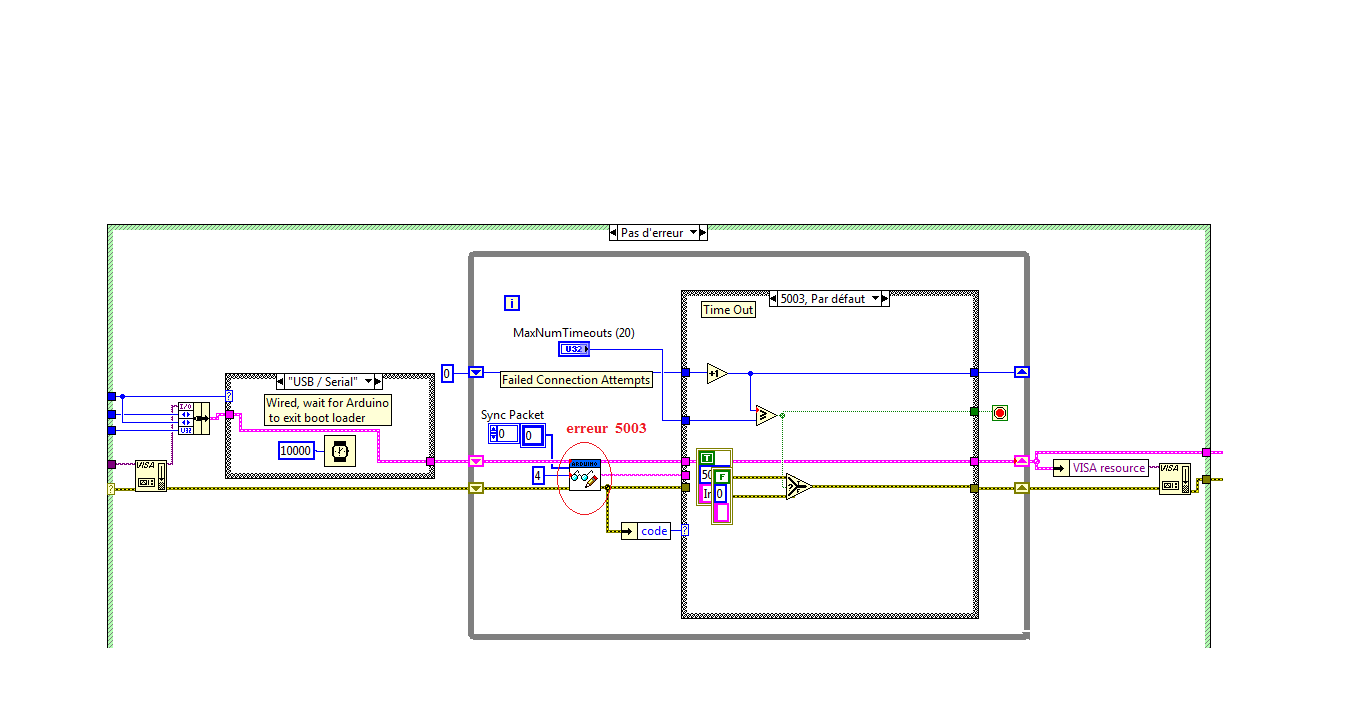Toggle the True boolean constant
This screenshot has height=728, width=1366.
(x=707, y=458)
